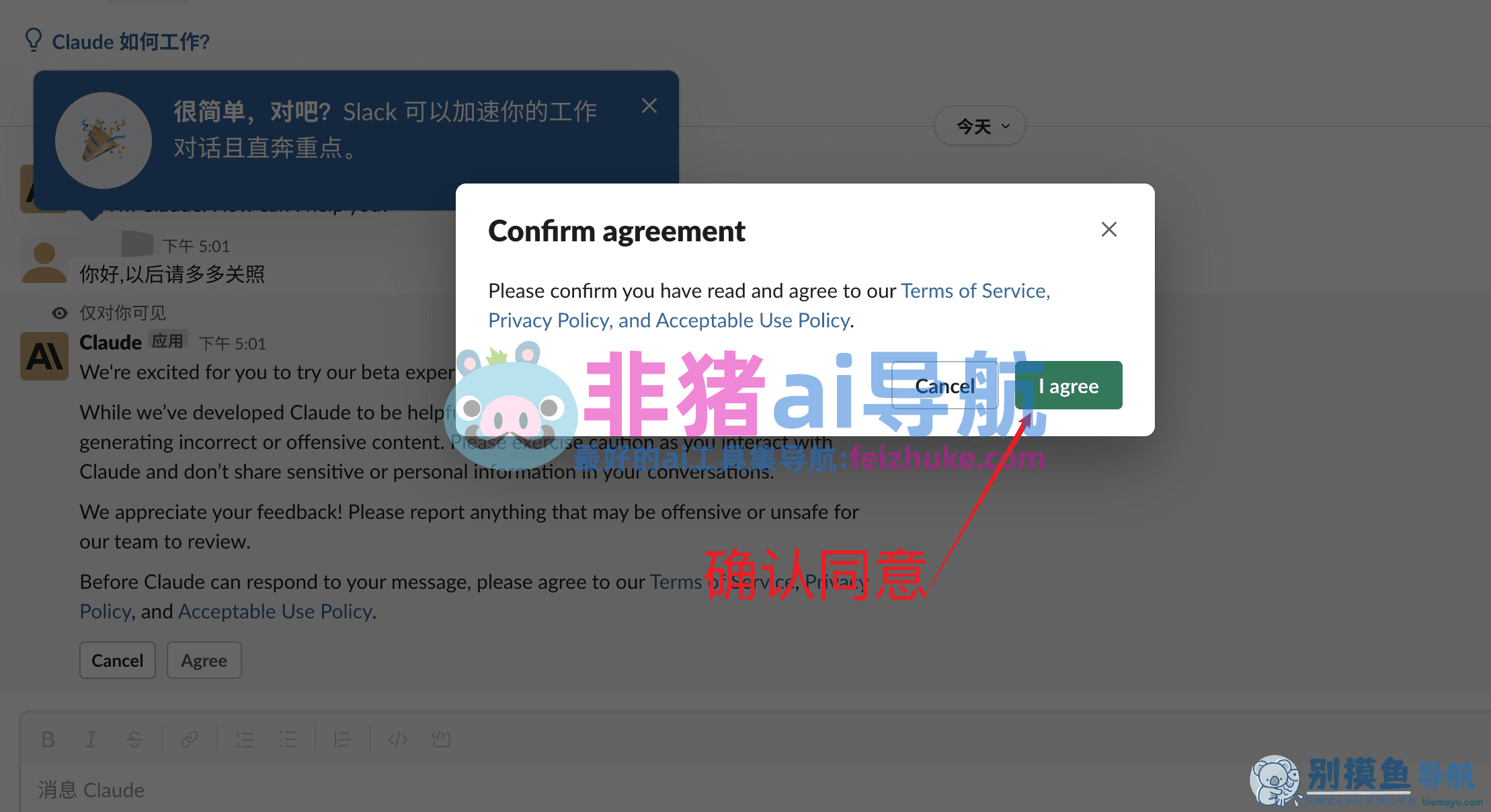Image resolution: width=1491 pixels, height=812 pixels.
Task: Insert inline code with code icon
Action: click(x=397, y=739)
